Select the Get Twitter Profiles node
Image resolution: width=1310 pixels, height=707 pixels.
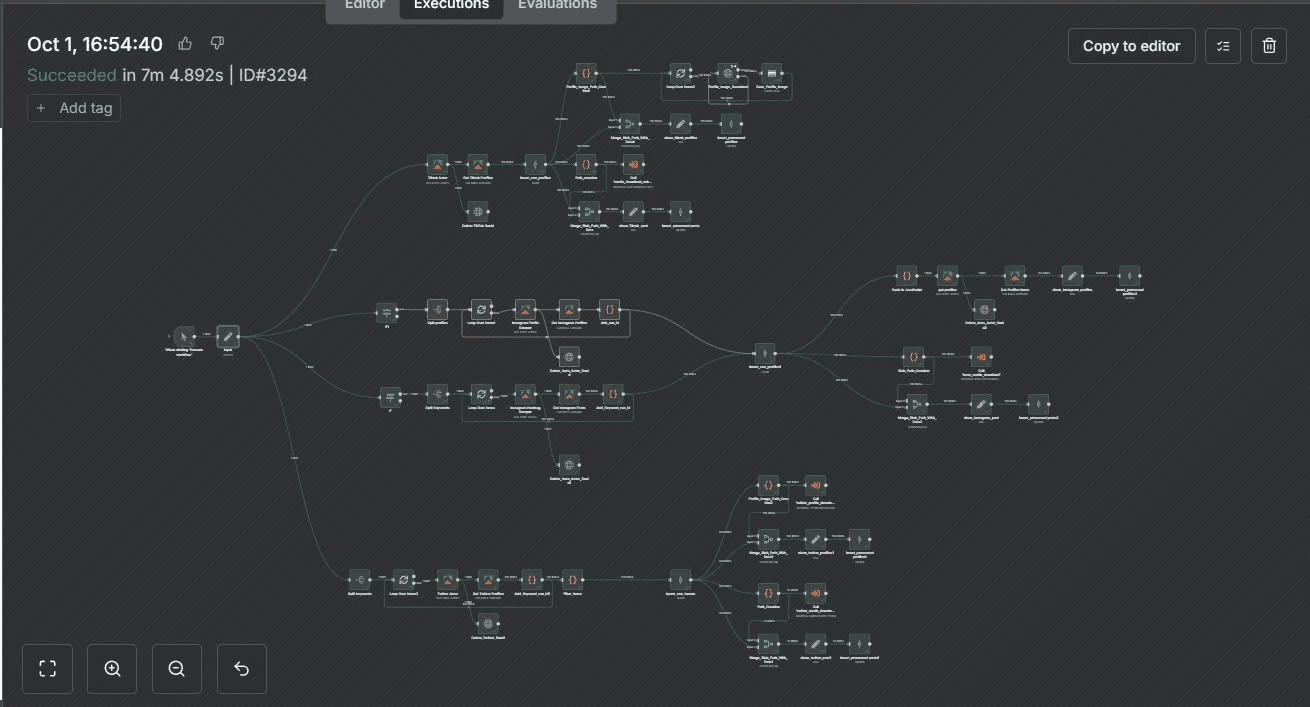click(488, 579)
